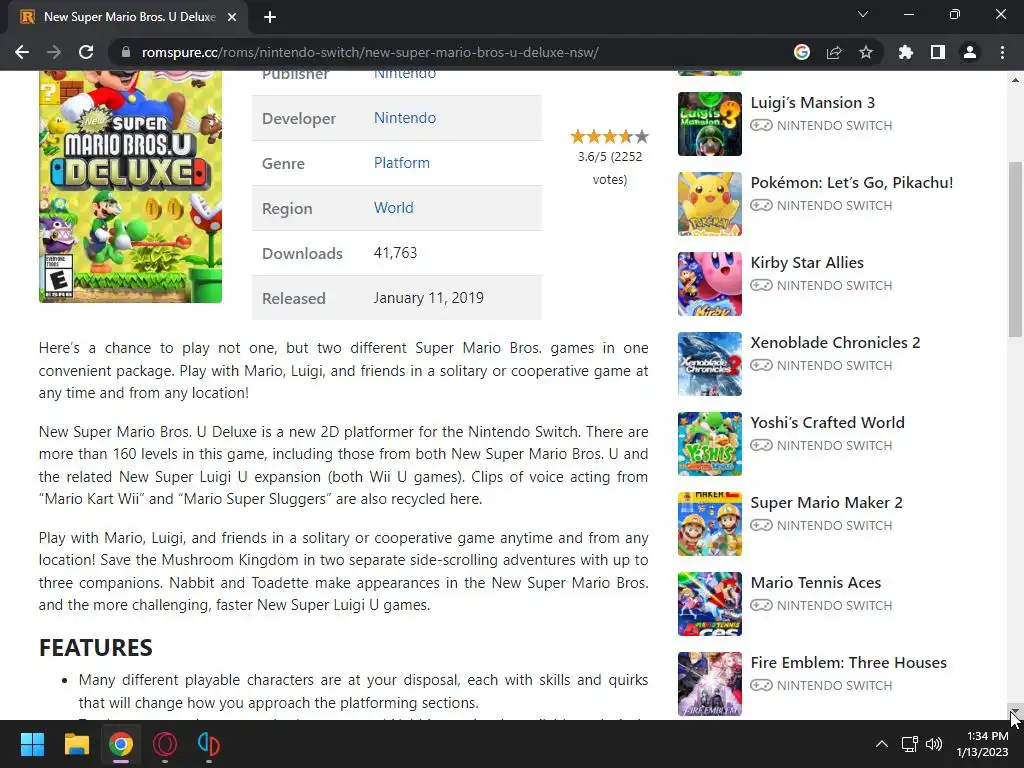
Task: Open the volume speaker icon
Action: 934,744
